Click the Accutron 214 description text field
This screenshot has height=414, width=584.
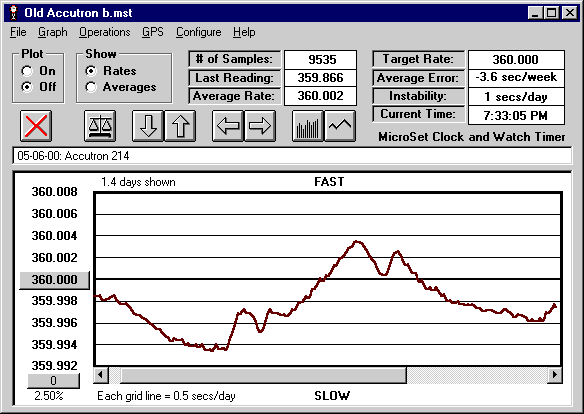point(292,156)
